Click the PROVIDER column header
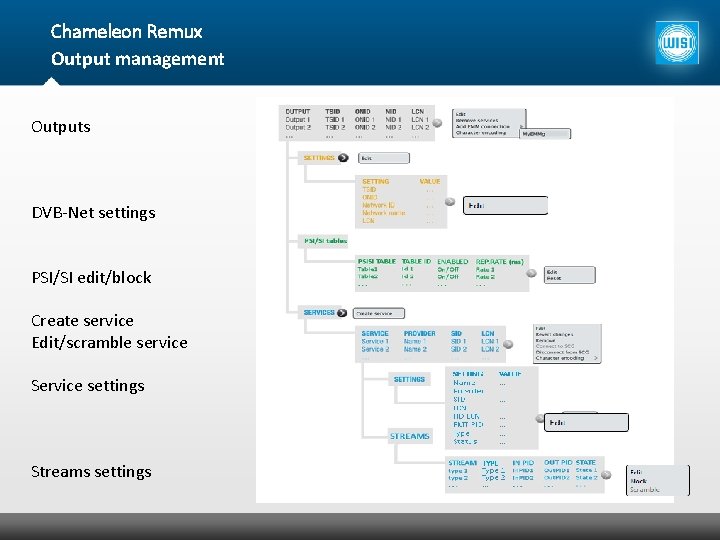This screenshot has width=720, height=540. coord(420,333)
